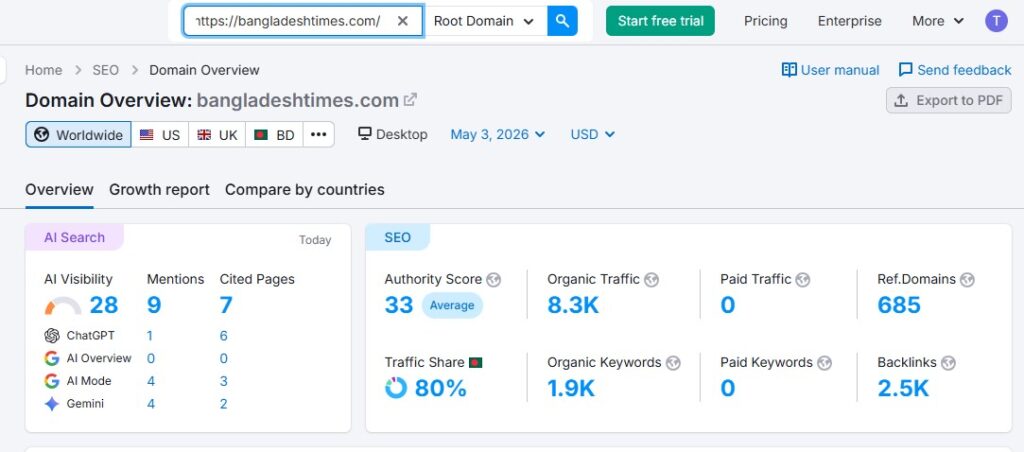Click the globe icon beside Ref.Domains
The image size is (1024, 452).
[x=967, y=280]
